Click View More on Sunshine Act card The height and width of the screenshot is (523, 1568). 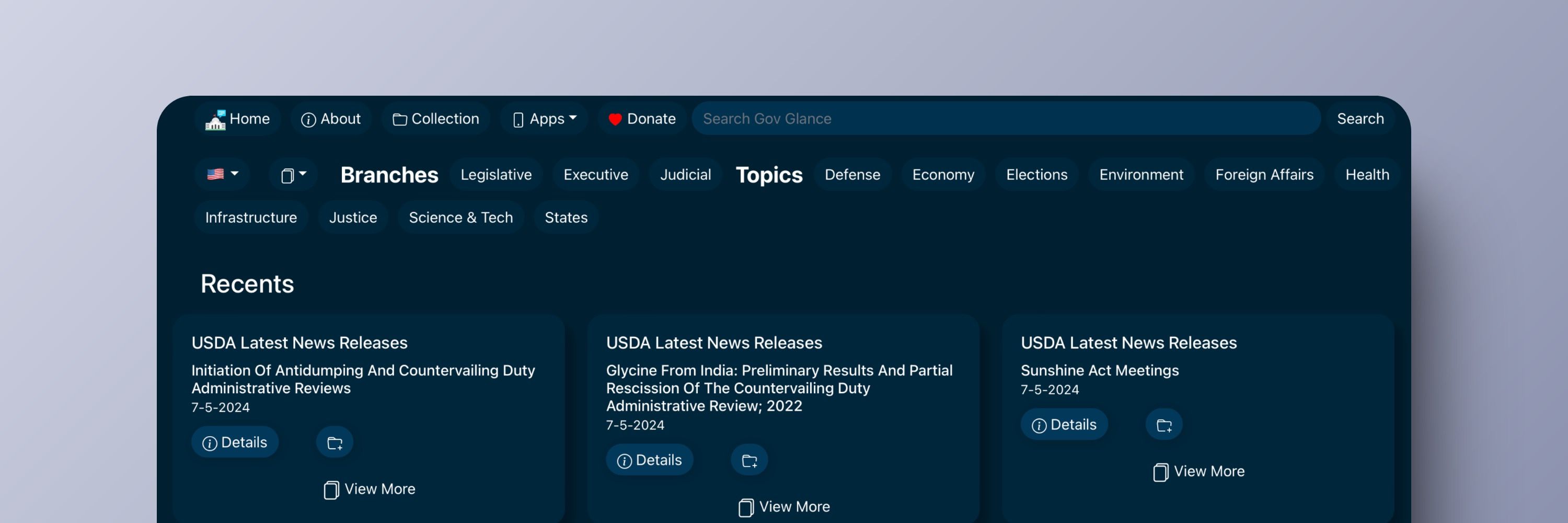pos(1199,471)
